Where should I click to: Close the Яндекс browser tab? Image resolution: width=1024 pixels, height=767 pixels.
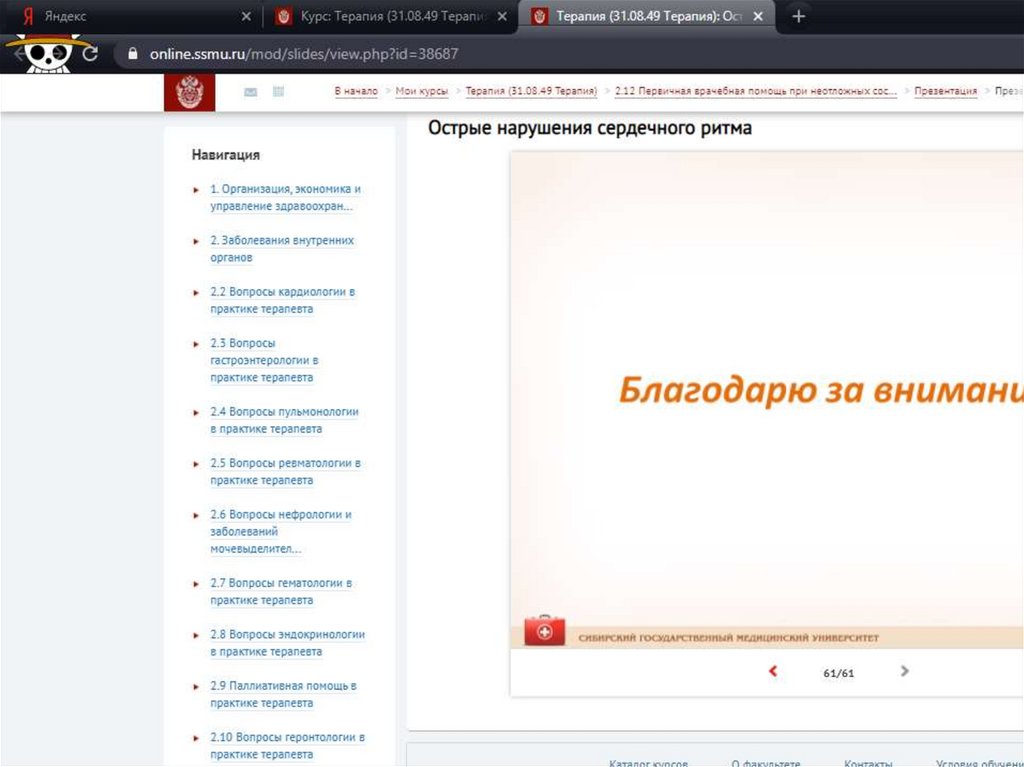(246, 17)
